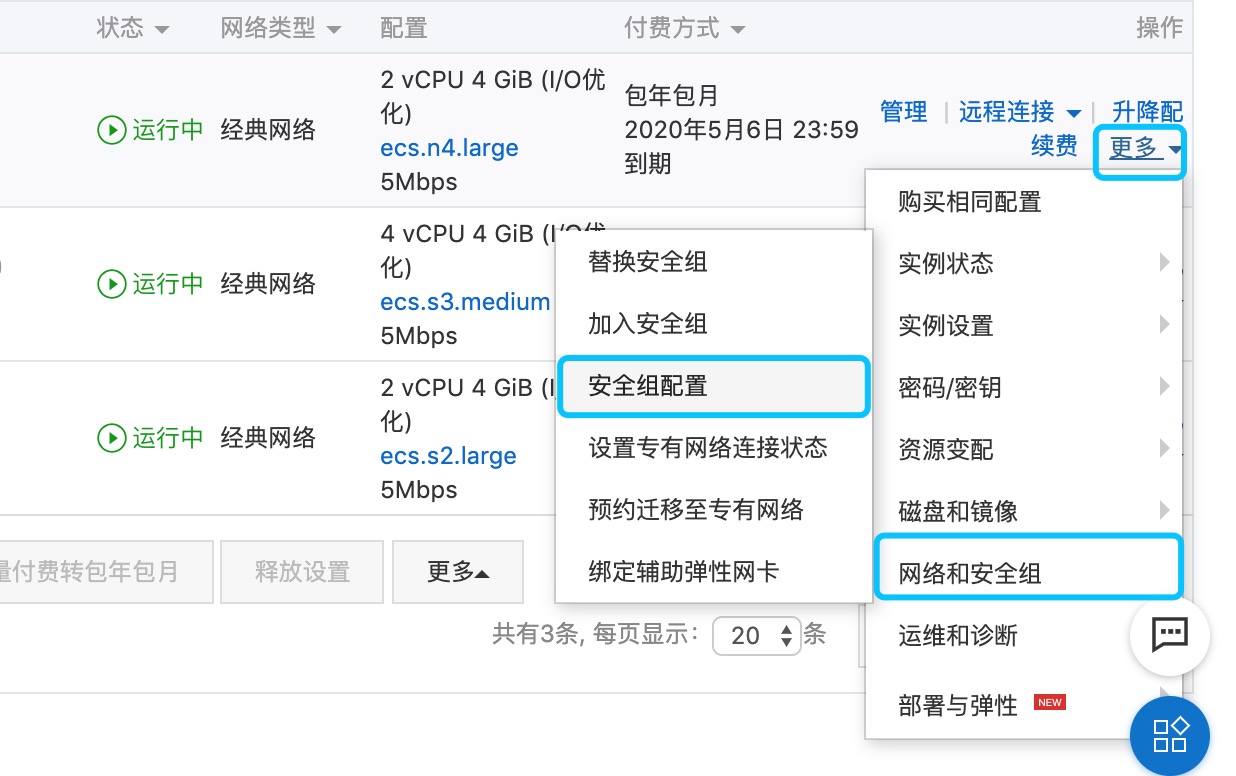
Task: Click the running status icon for ecs.s3.medium row
Action: click(110, 284)
